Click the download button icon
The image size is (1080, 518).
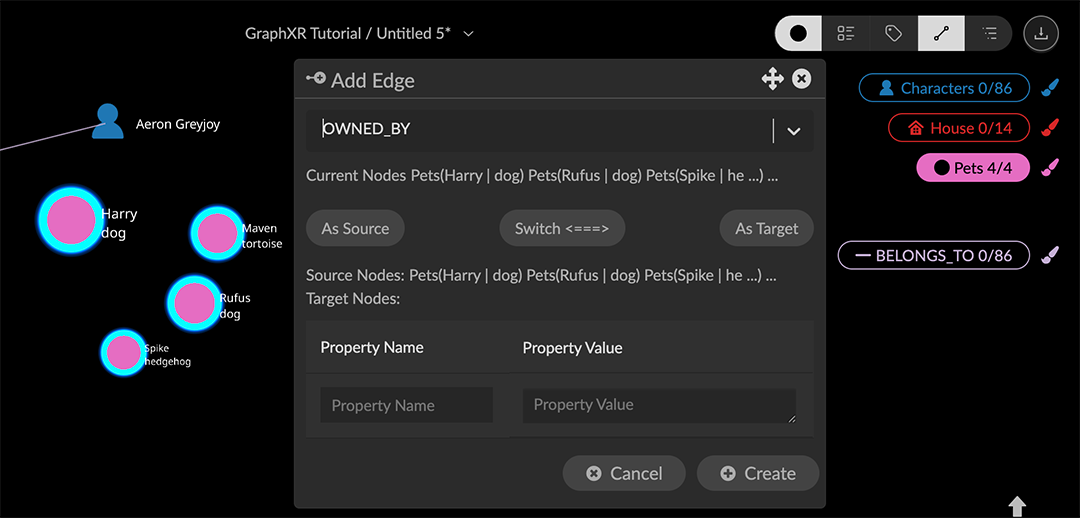click(1041, 33)
